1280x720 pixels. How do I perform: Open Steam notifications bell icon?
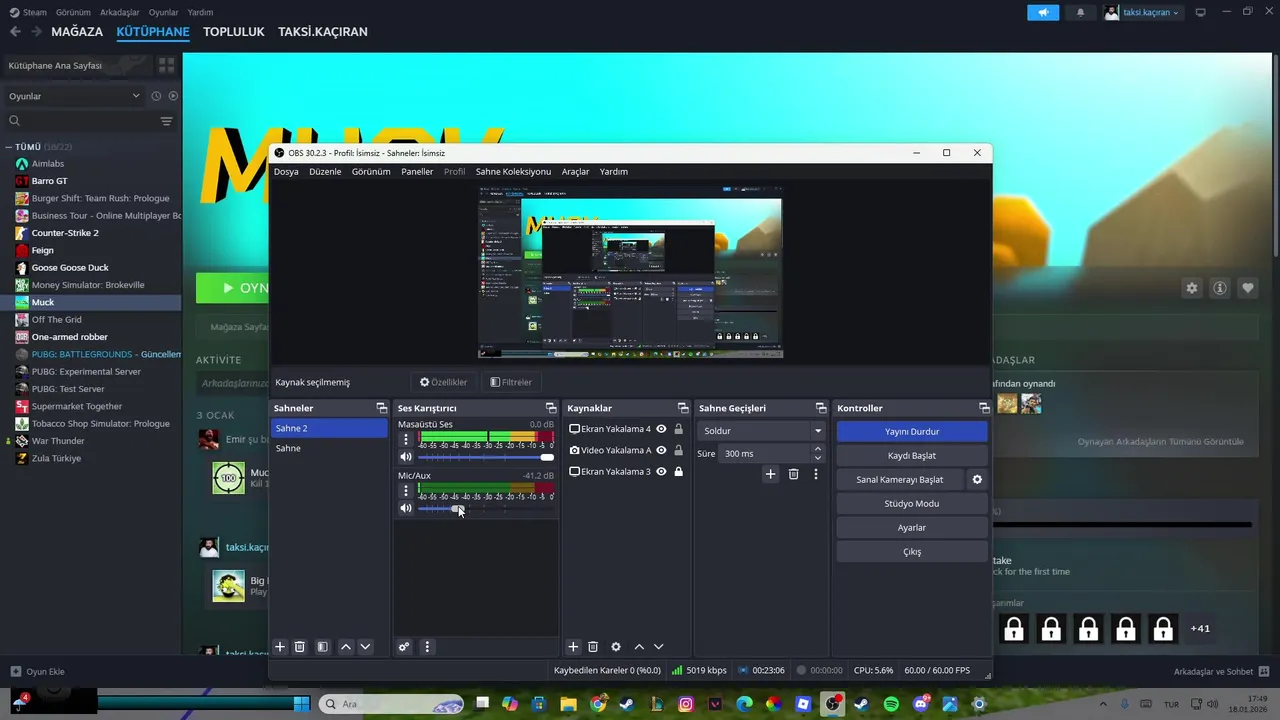1080,12
